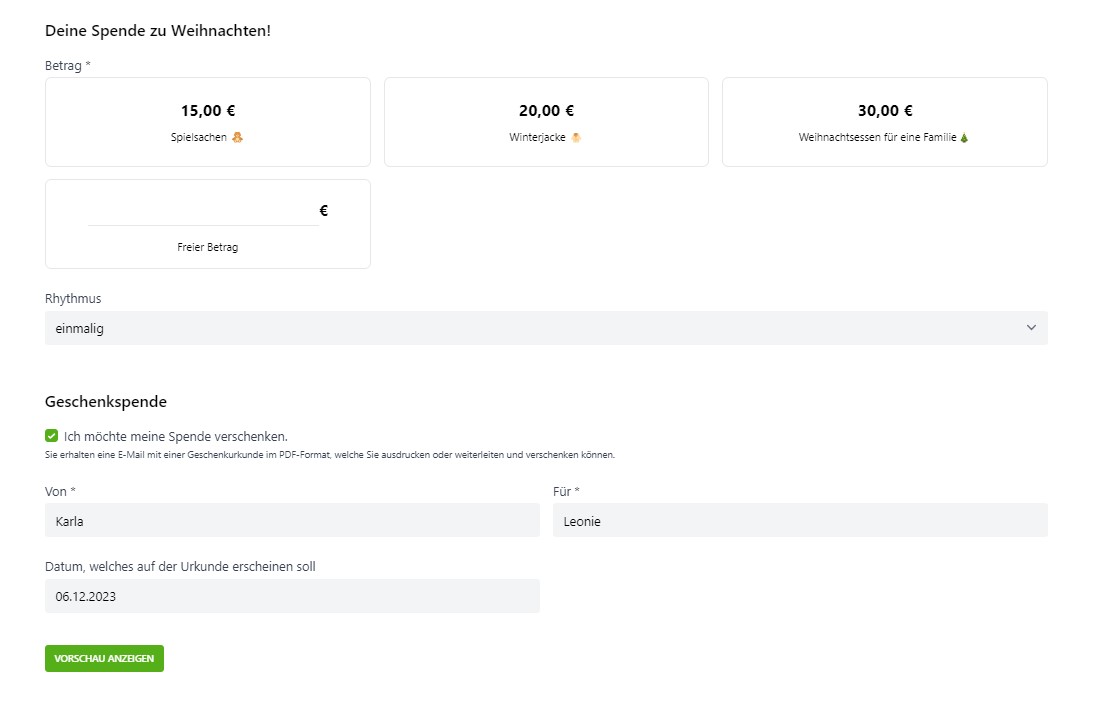The width and height of the screenshot is (1116, 709).
Task: Toggle via 'Ich möchte meine Spende verschenken' label
Action: click(176, 436)
